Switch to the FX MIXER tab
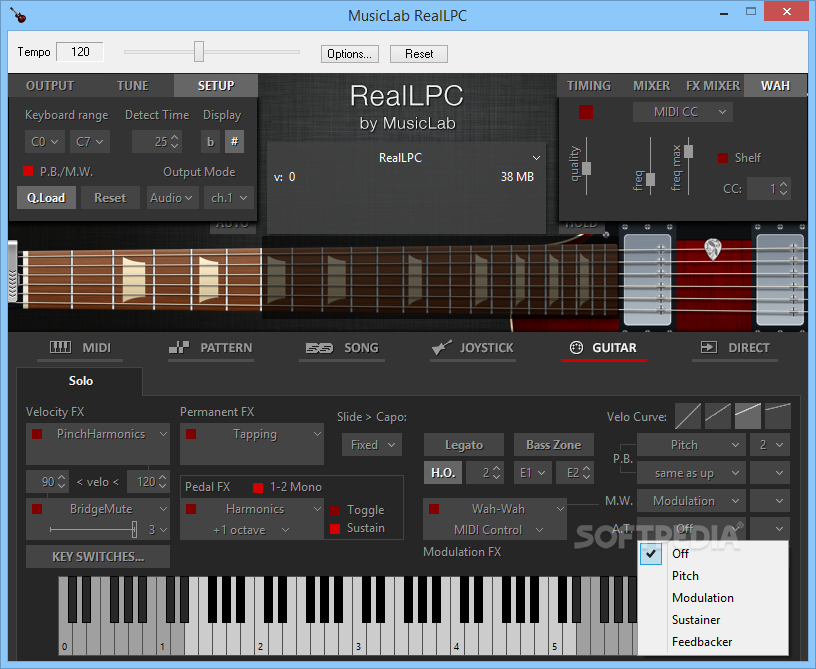 [712, 86]
